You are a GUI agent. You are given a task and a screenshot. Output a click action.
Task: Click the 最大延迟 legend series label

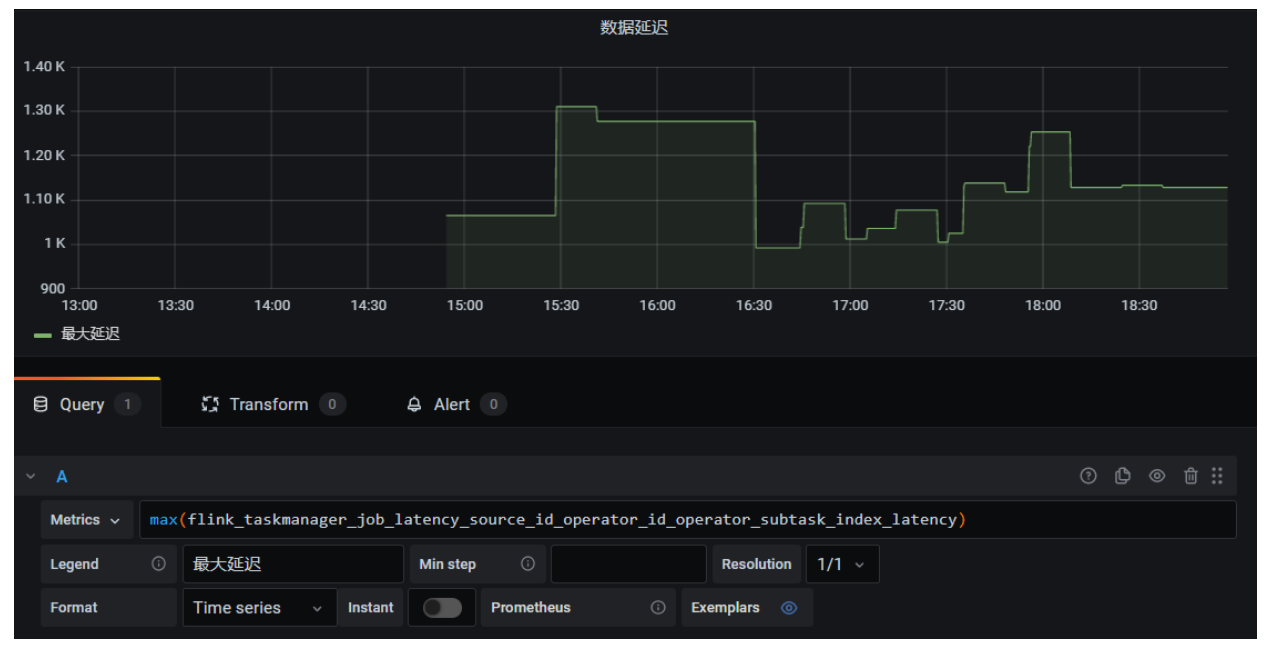point(90,334)
